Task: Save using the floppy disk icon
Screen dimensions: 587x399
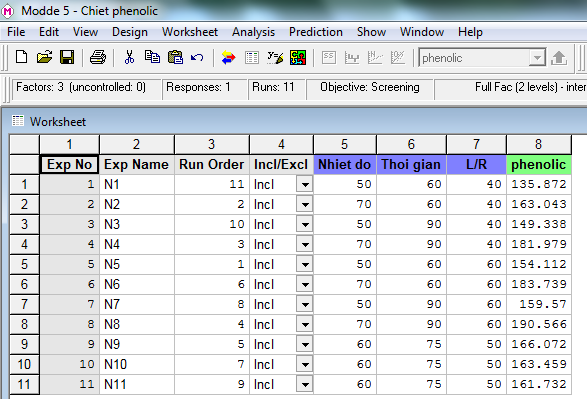Action: [67, 57]
